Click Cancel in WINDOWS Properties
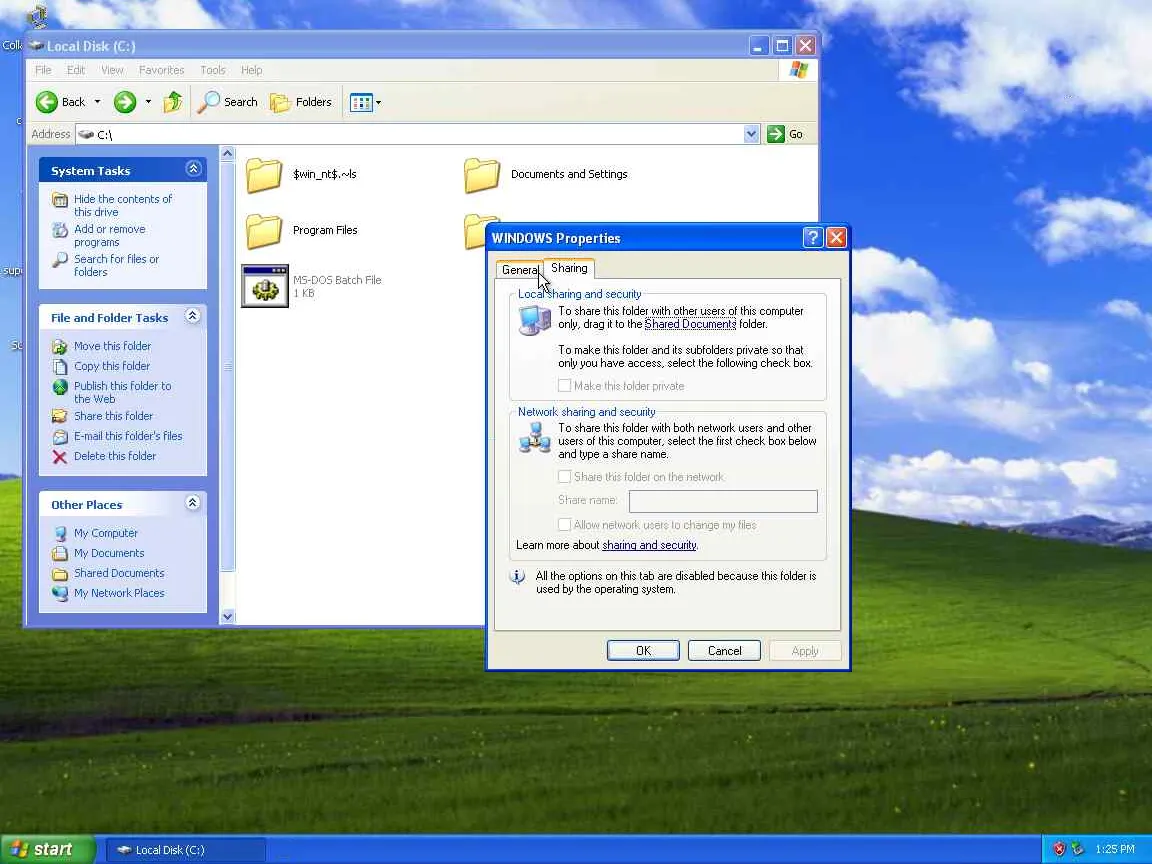This screenshot has height=864, width=1152. pos(724,651)
